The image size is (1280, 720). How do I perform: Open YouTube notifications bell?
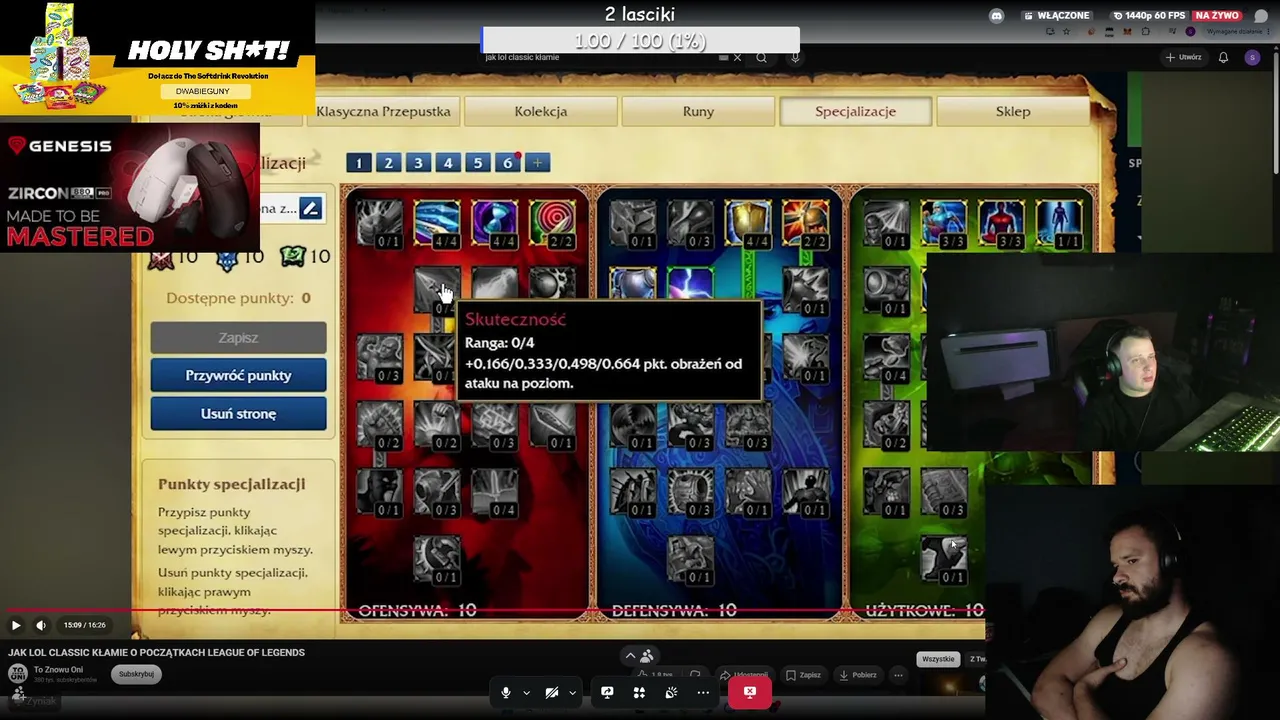click(1223, 57)
